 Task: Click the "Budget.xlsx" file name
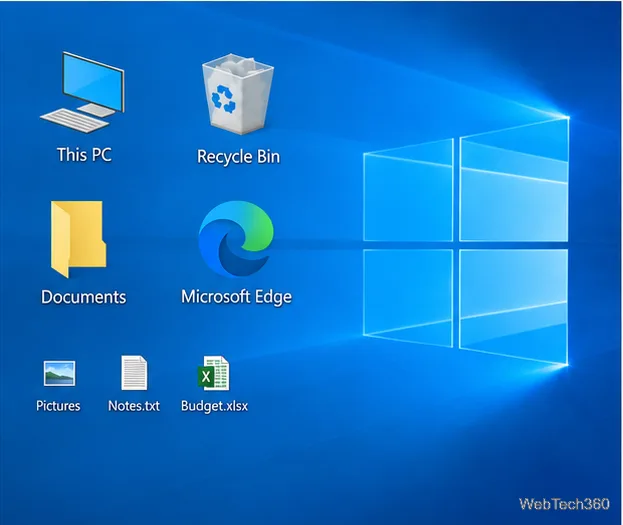pos(214,406)
